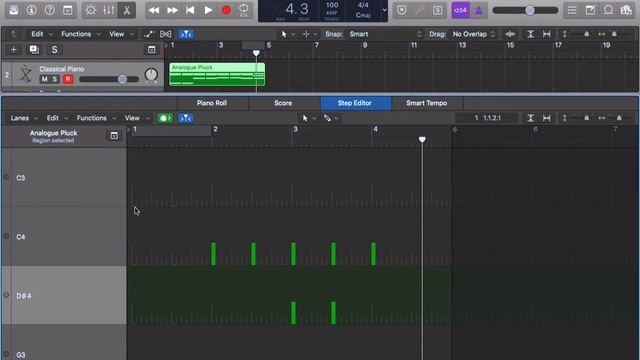Screen dimensions: 640x360
Task: Switch to the Smart Tempo tab
Action: pyautogui.click(x=427, y=103)
